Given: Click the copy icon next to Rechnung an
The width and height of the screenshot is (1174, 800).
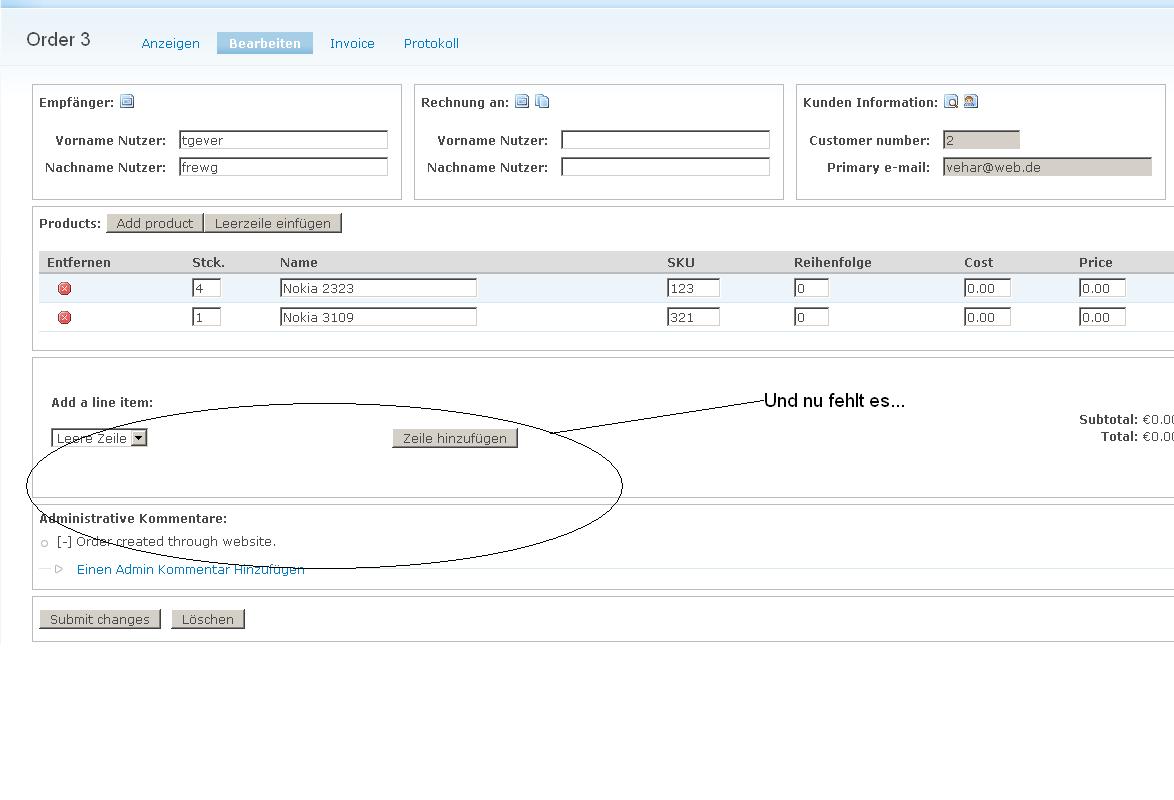Looking at the screenshot, I should (x=542, y=101).
